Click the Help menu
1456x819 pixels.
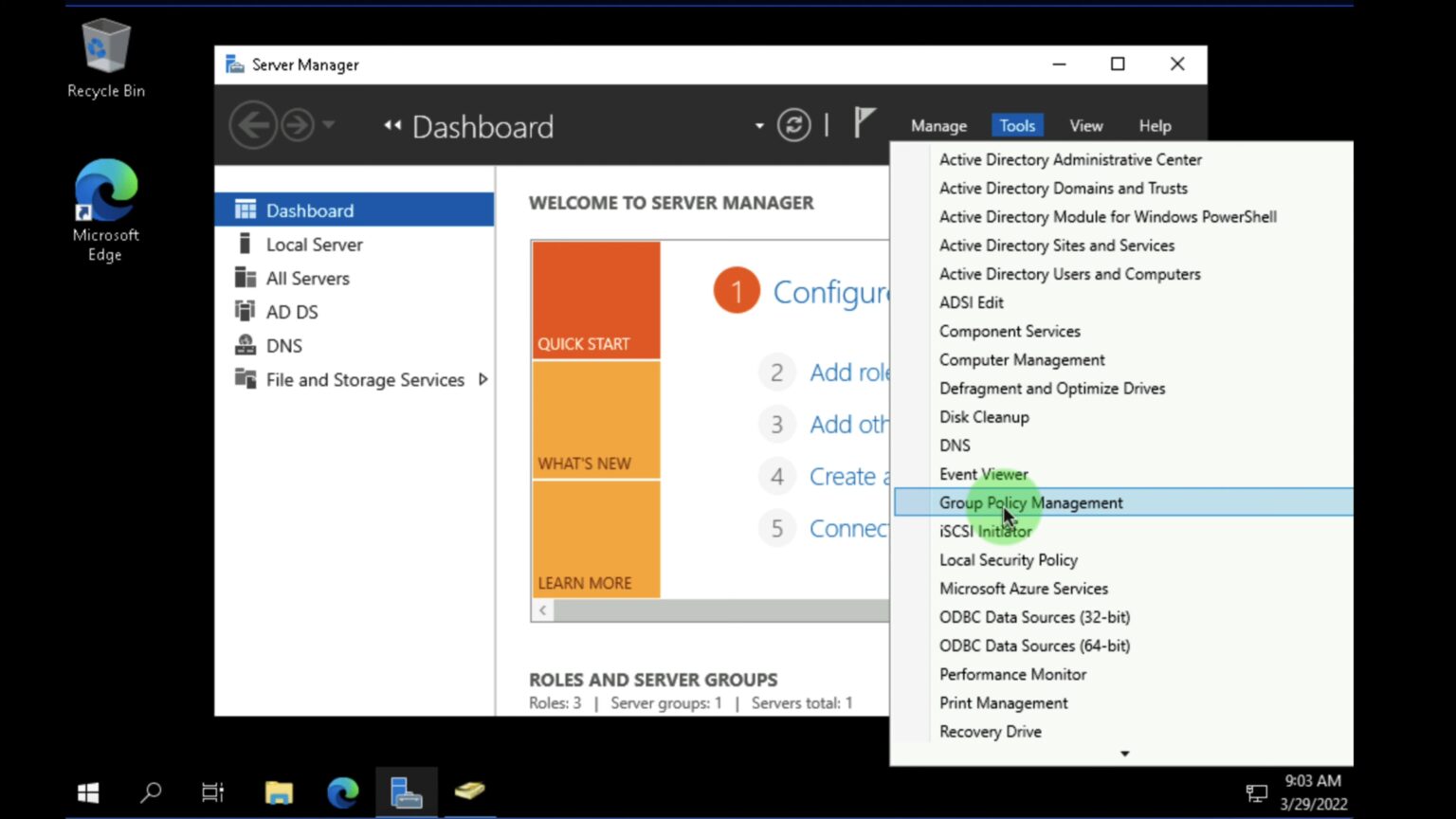point(1155,125)
